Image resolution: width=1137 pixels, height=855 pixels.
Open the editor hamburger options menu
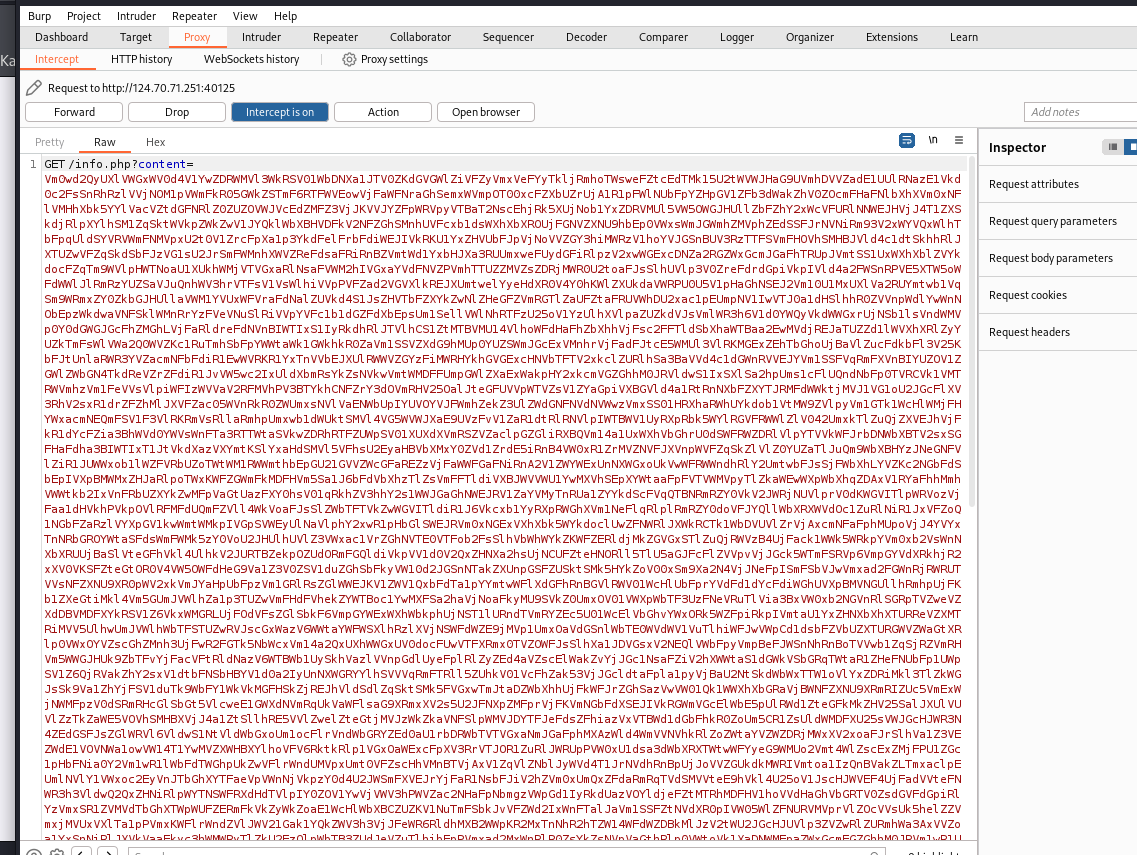point(959,140)
